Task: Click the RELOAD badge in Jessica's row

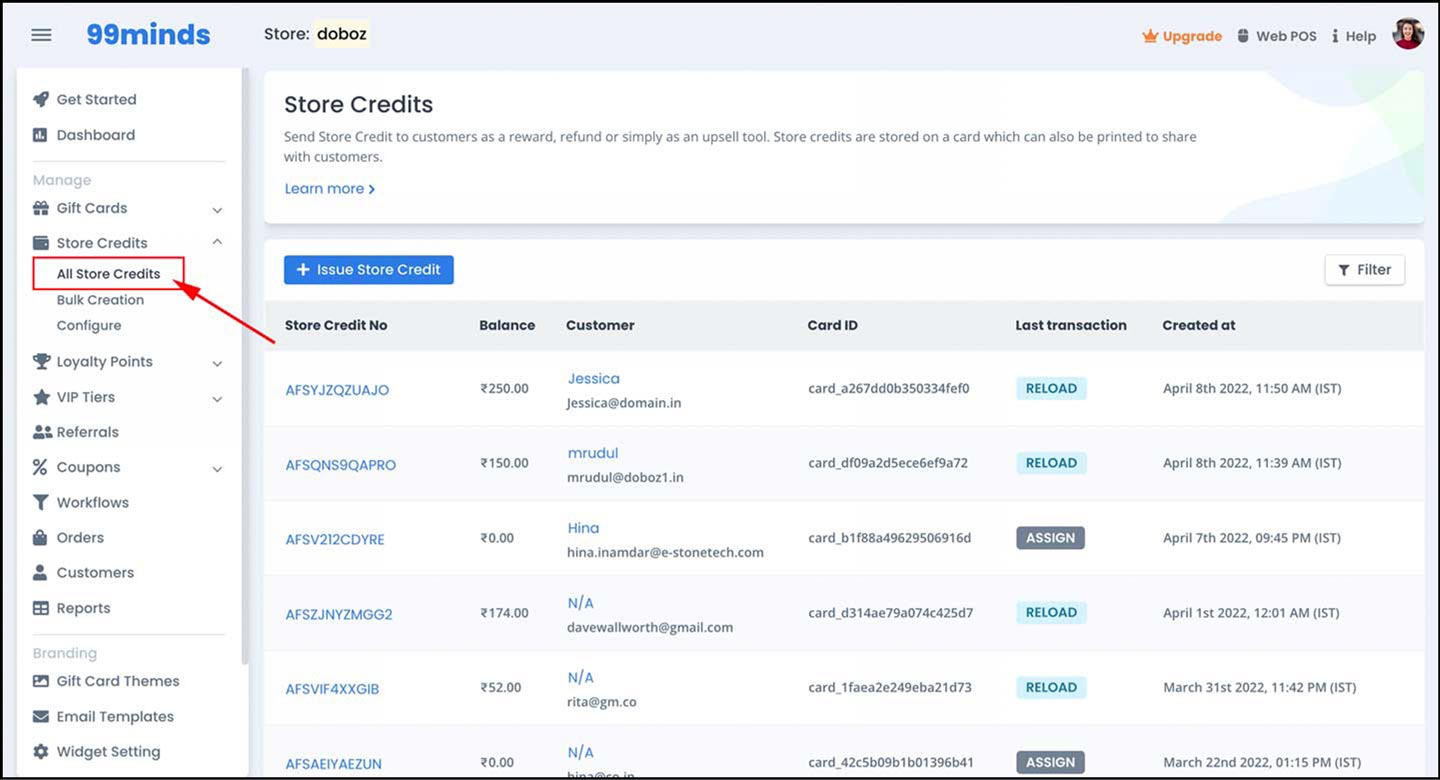Action: pos(1051,389)
